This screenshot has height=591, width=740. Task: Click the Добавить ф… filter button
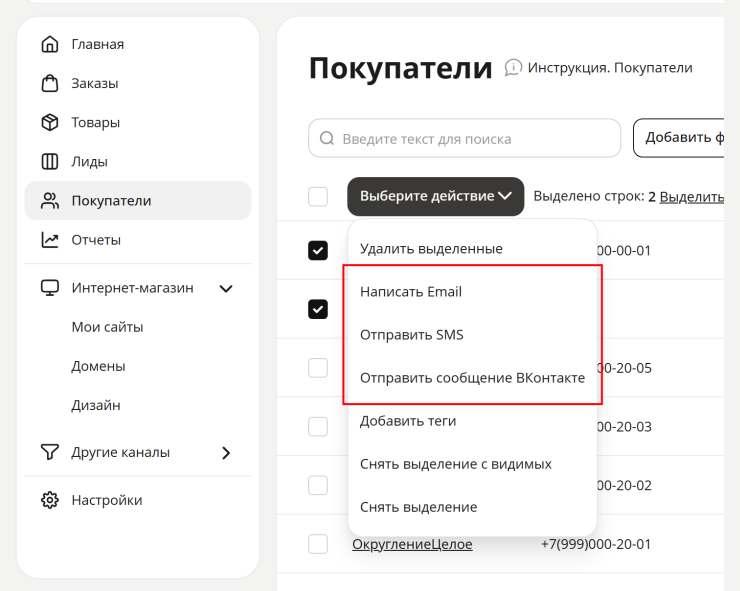(x=680, y=138)
